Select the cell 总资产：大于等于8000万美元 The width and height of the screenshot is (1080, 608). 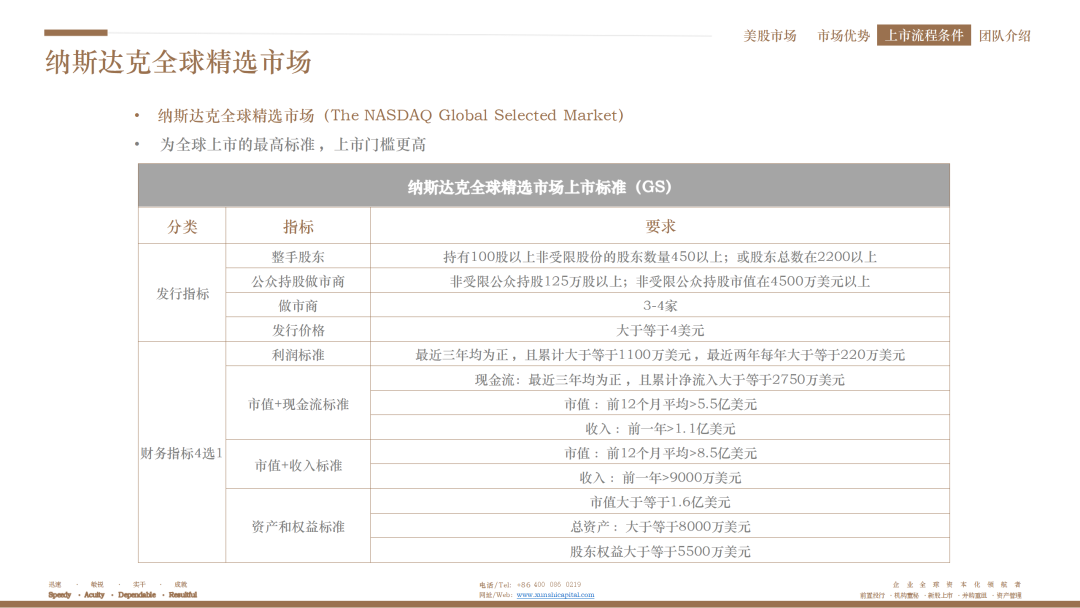[x=660, y=526]
